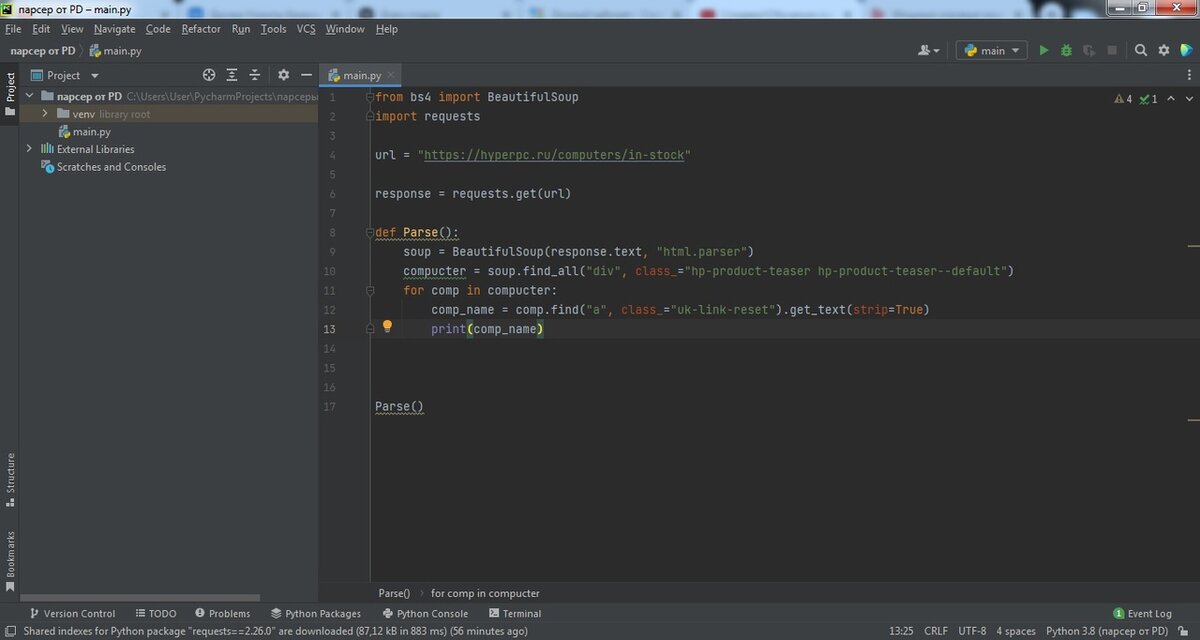Viewport: 1200px width, 640px height.
Task: Open the Help menu
Action: click(387, 29)
